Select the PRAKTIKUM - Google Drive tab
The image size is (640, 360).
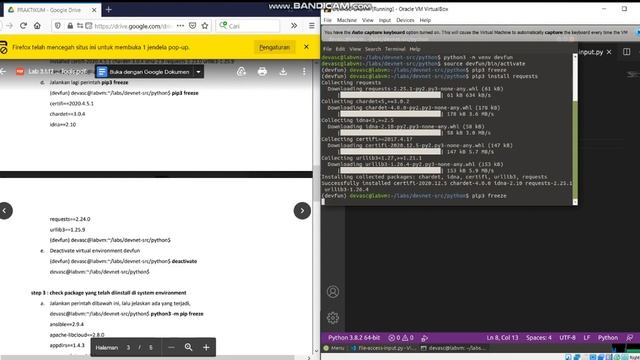[x=51, y=10]
